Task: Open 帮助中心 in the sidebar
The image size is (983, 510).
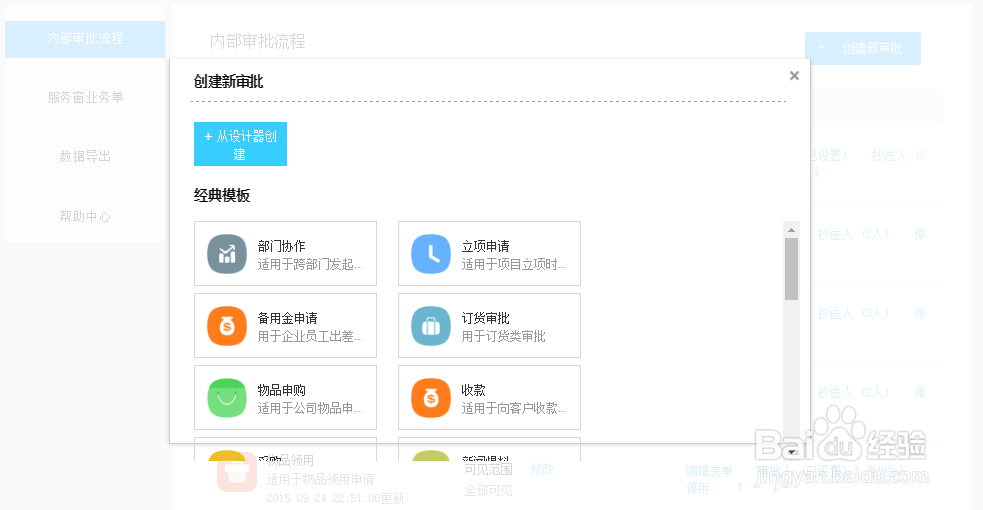Action: (85, 216)
